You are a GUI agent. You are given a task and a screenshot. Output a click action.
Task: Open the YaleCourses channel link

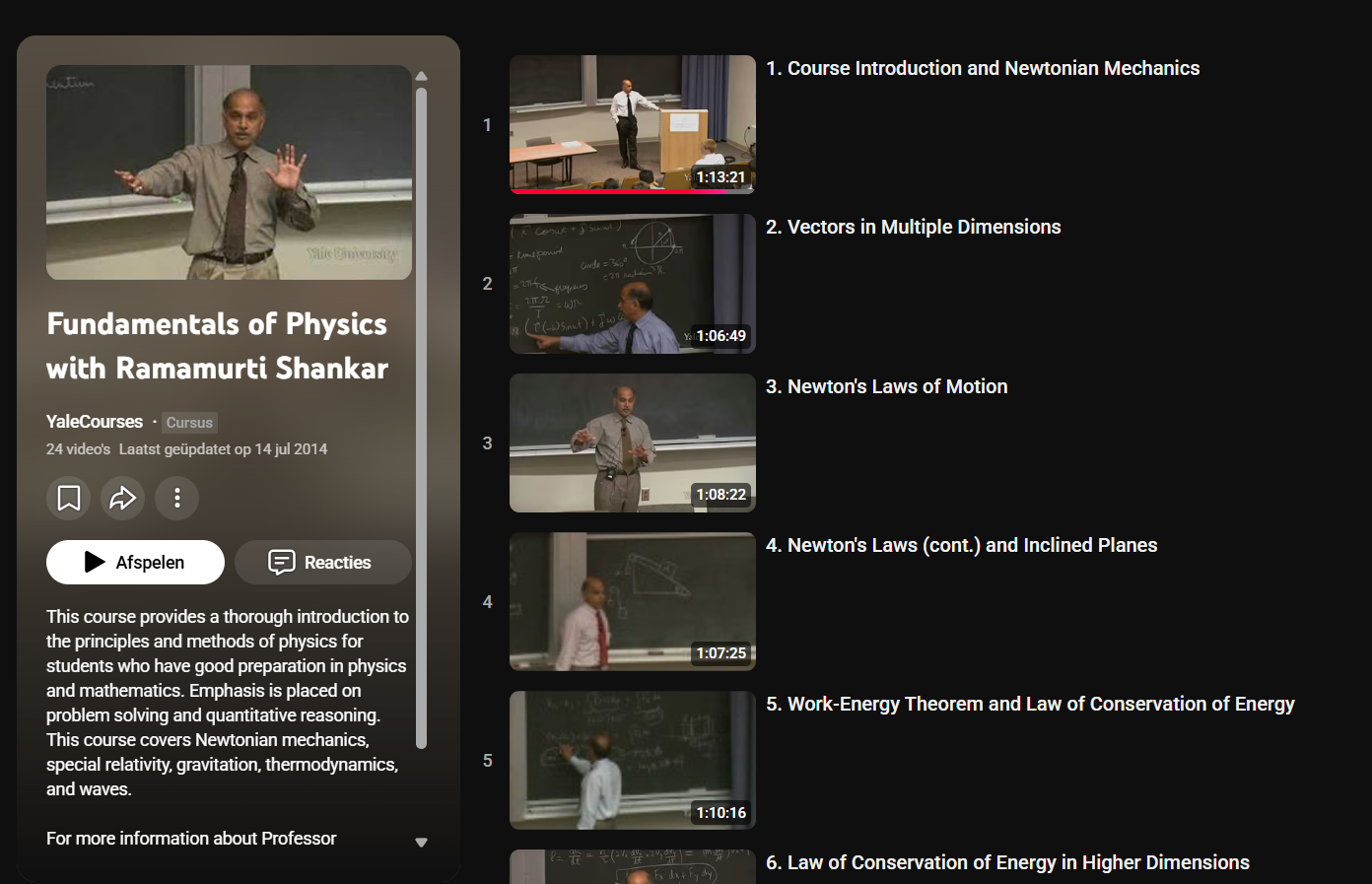(95, 422)
